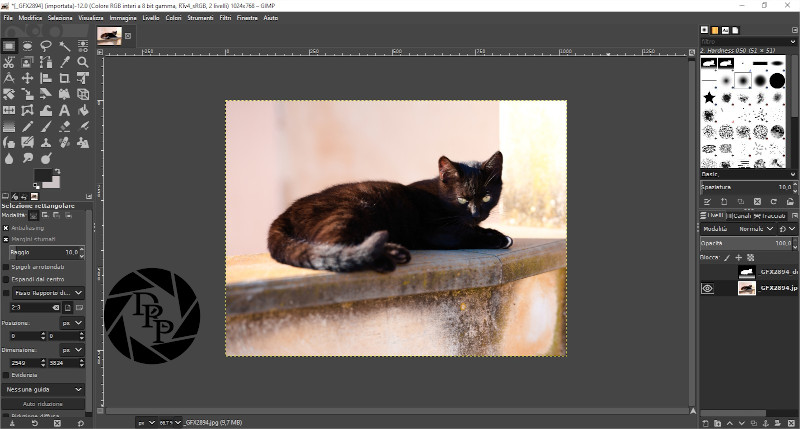Click the image tab thumbnail of the cat
This screenshot has height=429, width=800.
[x=110, y=36]
